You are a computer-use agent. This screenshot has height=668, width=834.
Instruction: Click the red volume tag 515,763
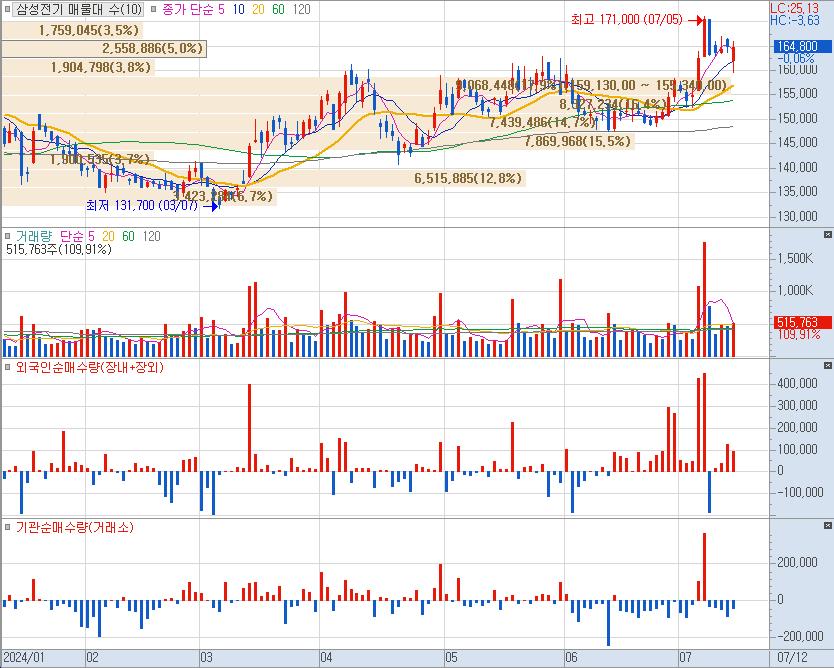tap(797, 322)
